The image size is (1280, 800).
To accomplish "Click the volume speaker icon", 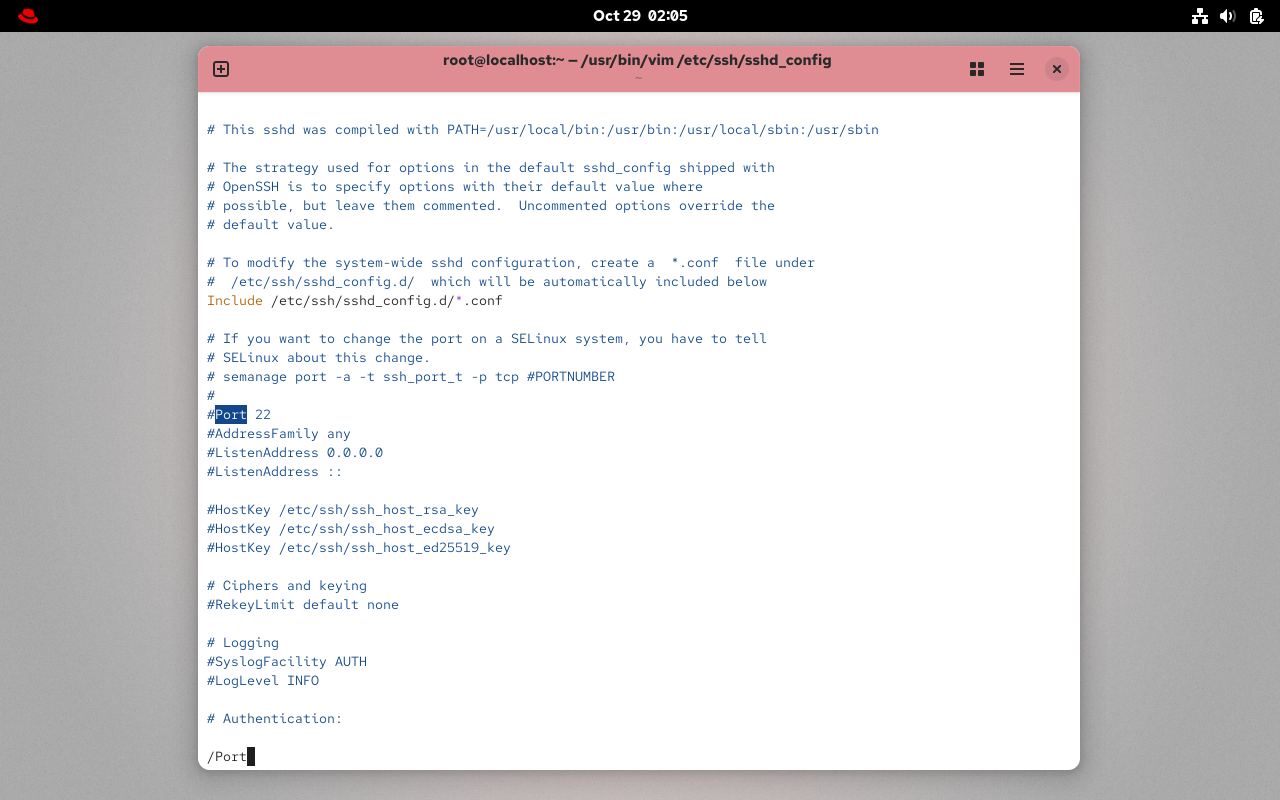I will tap(1227, 16).
